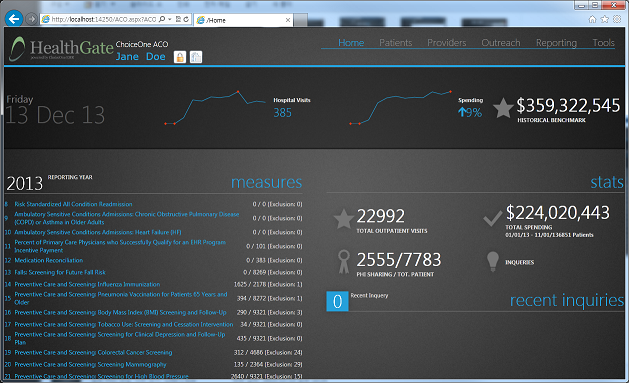Click the Risk Standardized All Condition Readmission link
Screen dimensions: 629x383
[x=73, y=204]
